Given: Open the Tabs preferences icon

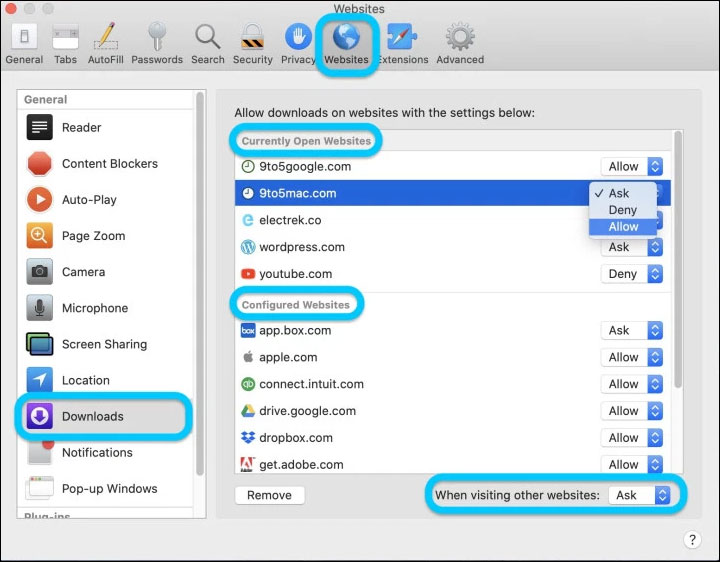Looking at the screenshot, I should coord(65,37).
